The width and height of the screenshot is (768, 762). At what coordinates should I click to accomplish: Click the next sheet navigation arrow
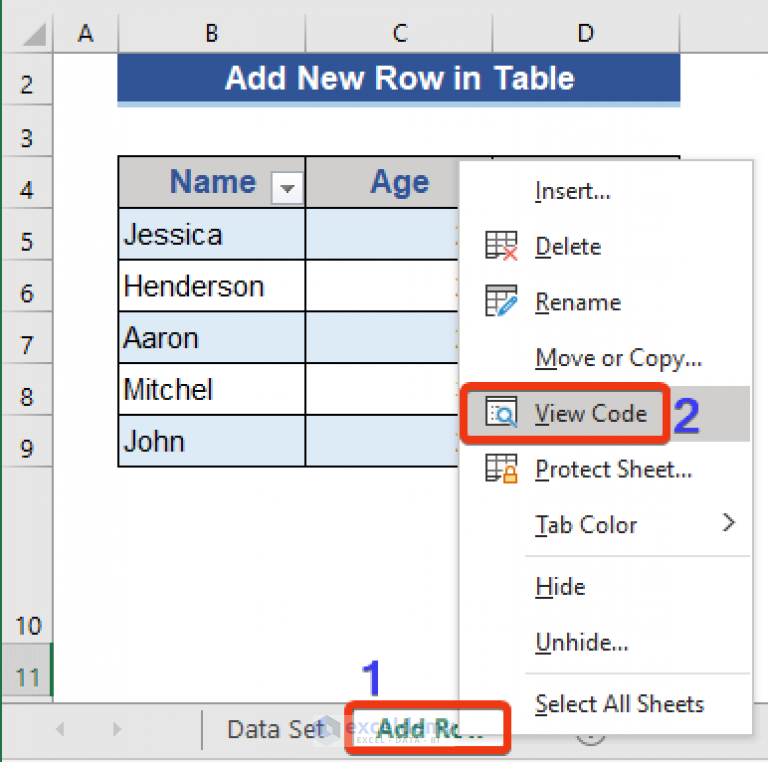tap(117, 729)
